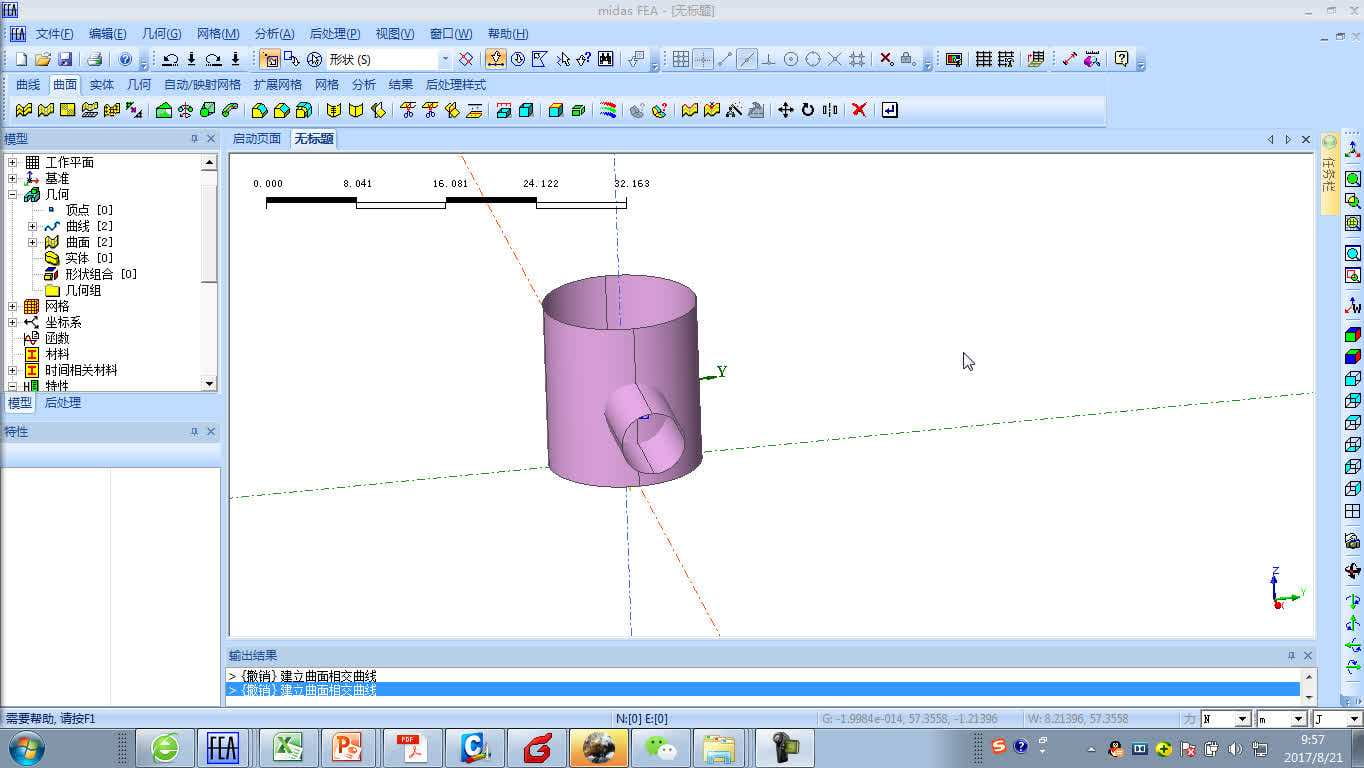Switch to the 启动页面 document tab
The height and width of the screenshot is (768, 1364).
pos(257,139)
